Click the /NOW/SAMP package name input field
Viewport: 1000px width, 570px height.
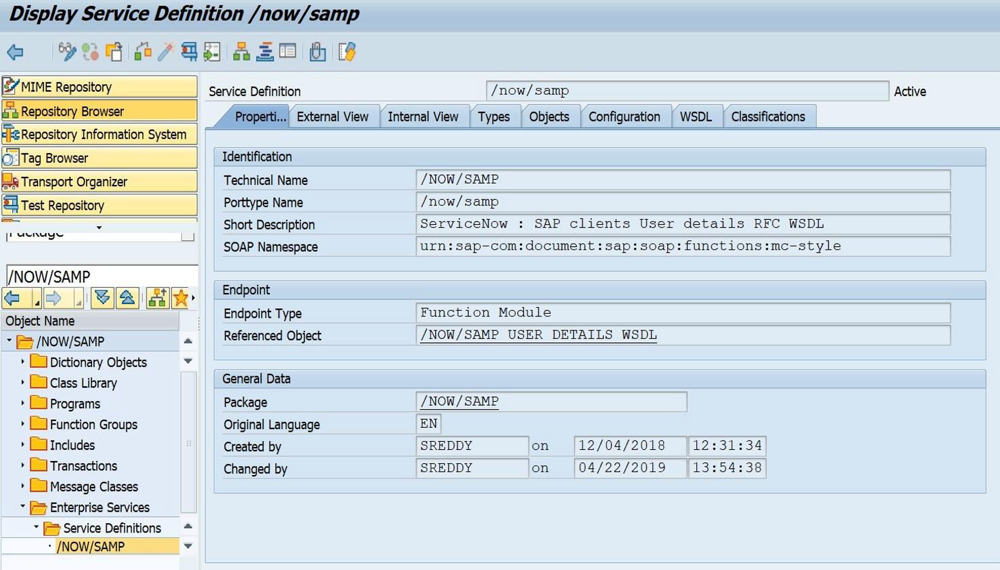coord(101,276)
